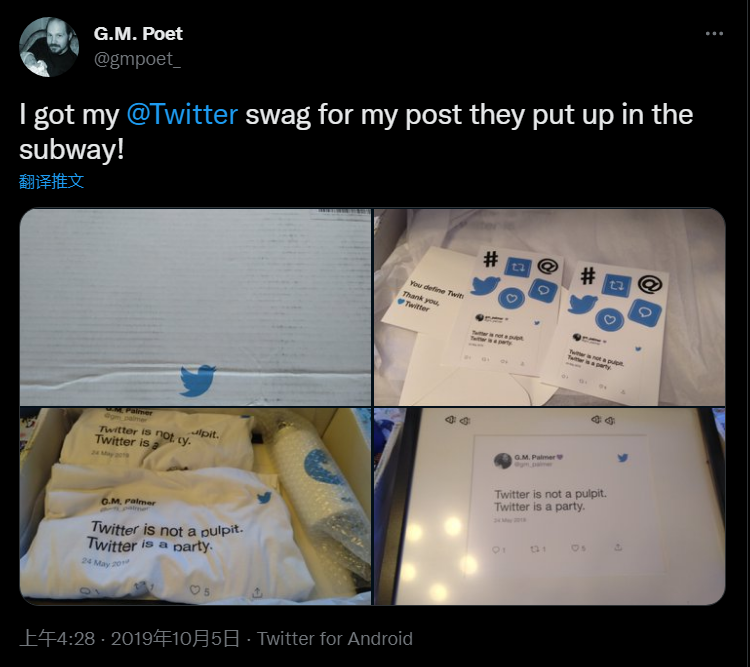Click the right speaker icon in framed photo

click(599, 420)
